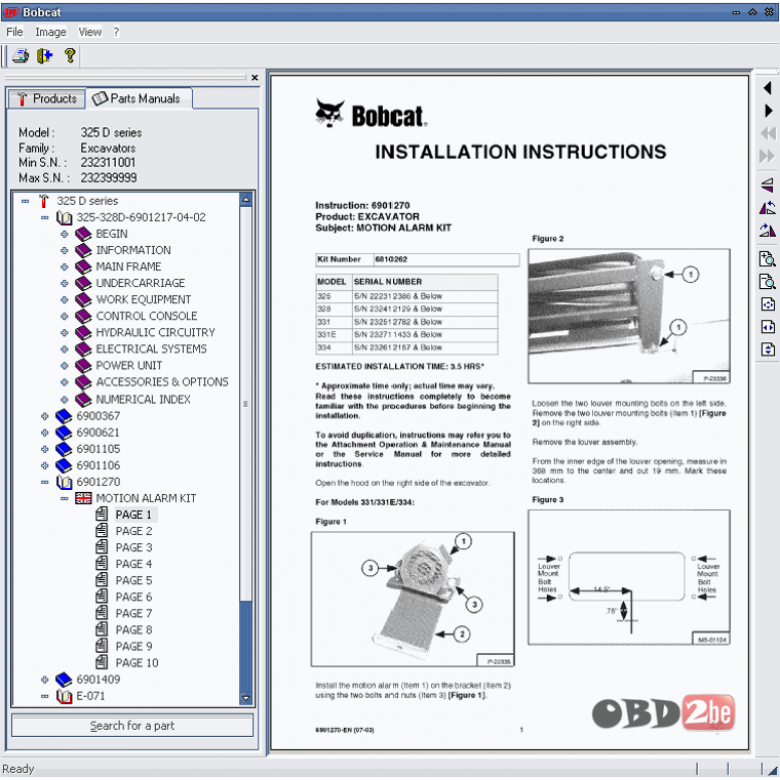Select the INFORMATION tree item
The width and height of the screenshot is (780, 780).
133,250
